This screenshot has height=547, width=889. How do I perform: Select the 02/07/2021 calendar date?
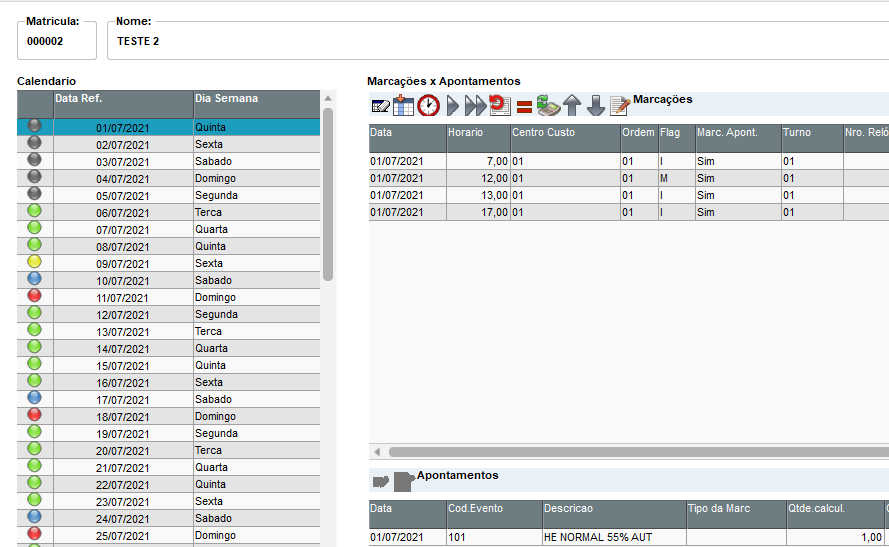pos(124,145)
